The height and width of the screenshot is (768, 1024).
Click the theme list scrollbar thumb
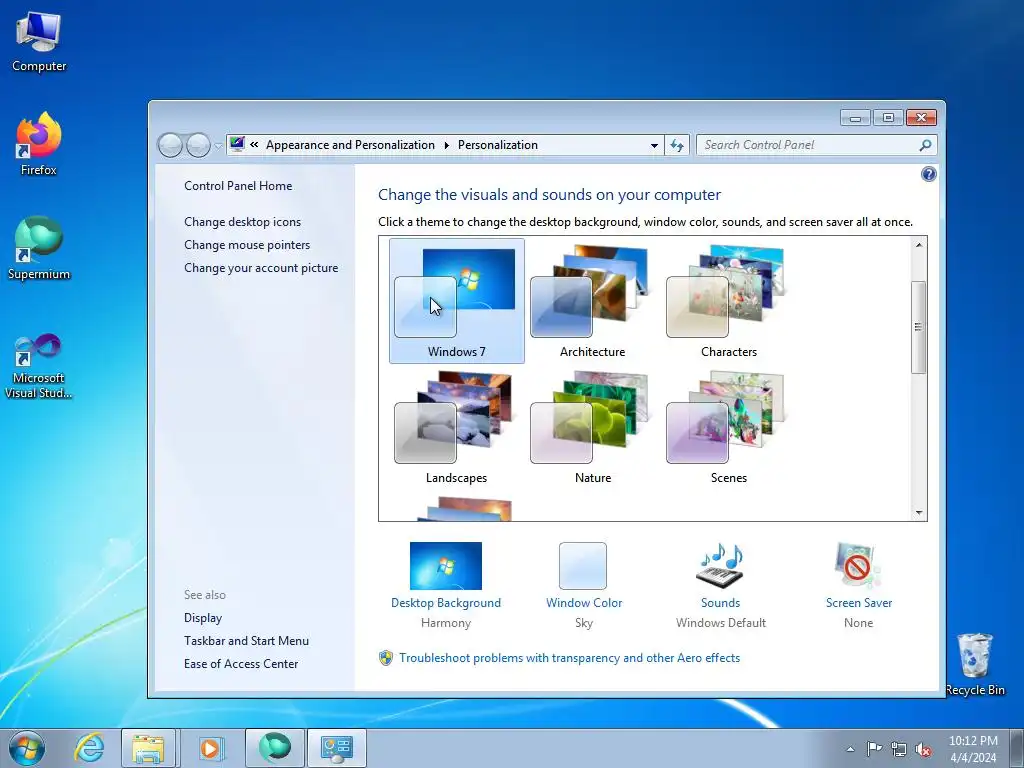coord(918,327)
